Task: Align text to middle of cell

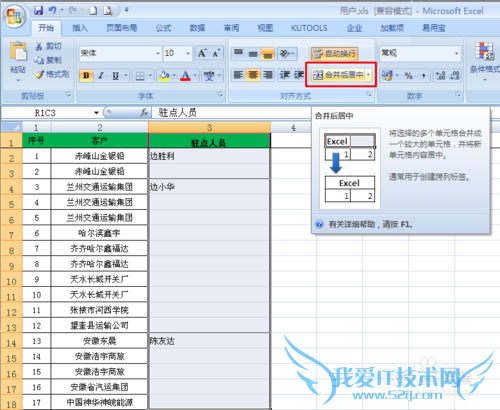Action: click(253, 53)
